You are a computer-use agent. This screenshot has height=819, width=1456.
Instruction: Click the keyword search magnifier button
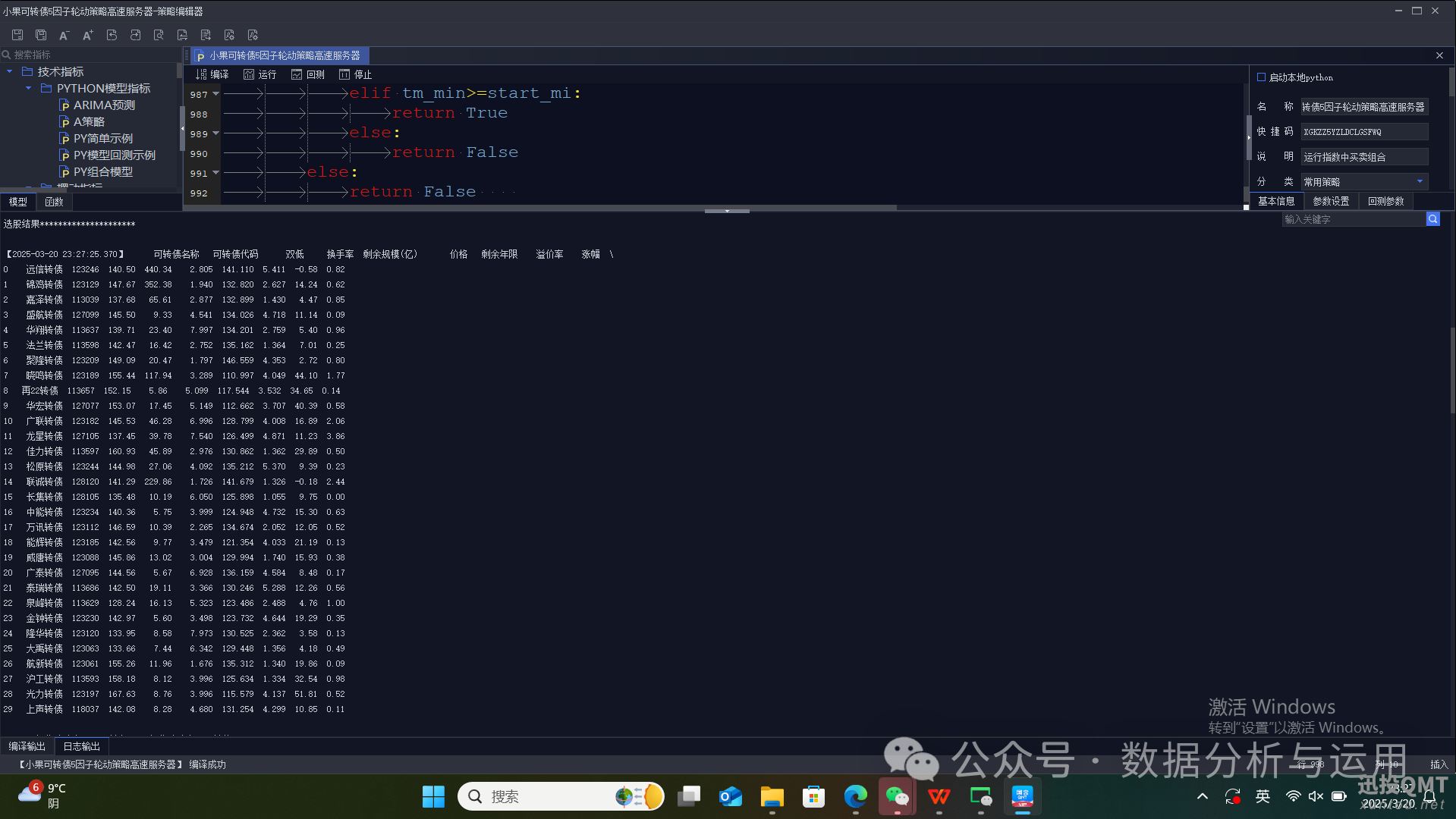(1432, 219)
